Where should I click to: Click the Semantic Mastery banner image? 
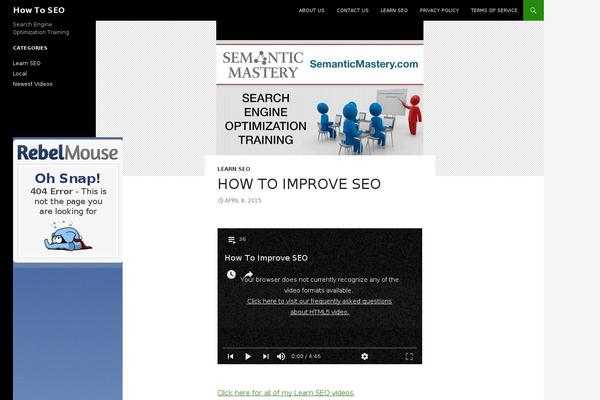pyautogui.click(x=320, y=100)
